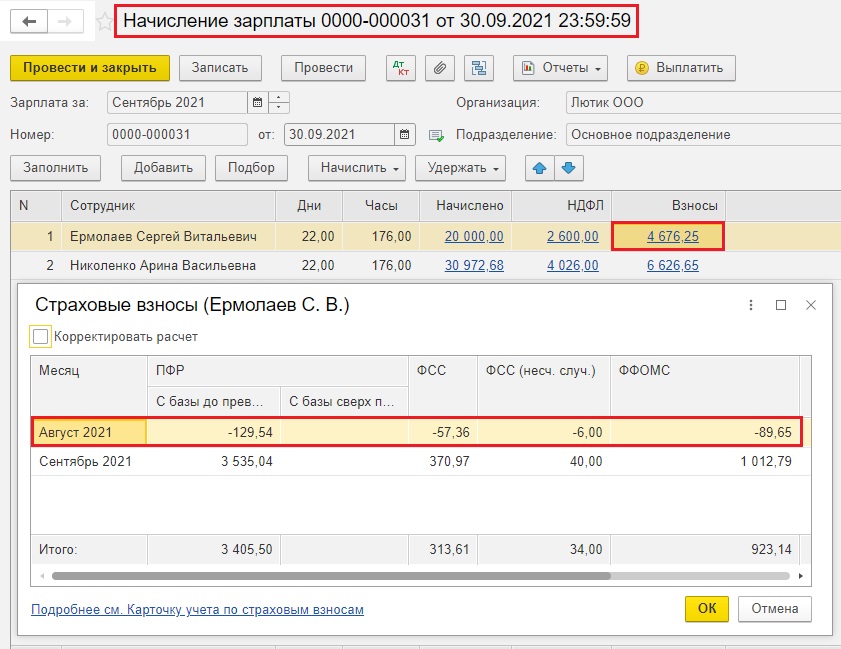Click the Взносы column header
This screenshot has height=649, width=841.
click(668, 205)
